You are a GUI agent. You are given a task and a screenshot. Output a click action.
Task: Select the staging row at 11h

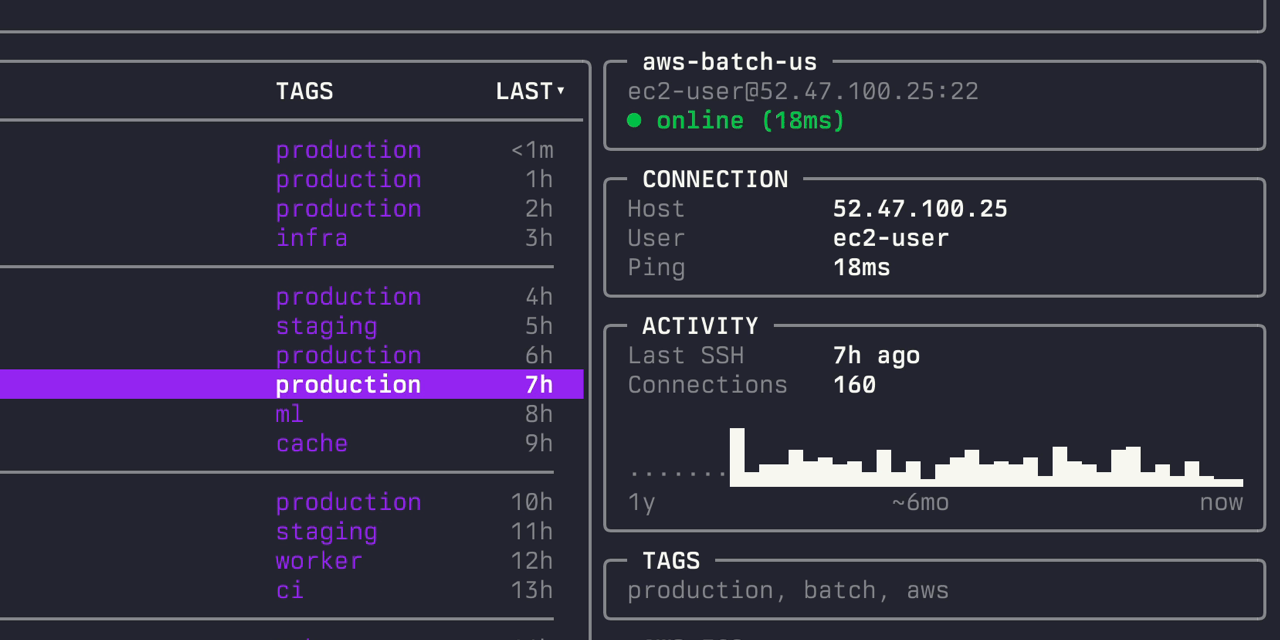327,532
